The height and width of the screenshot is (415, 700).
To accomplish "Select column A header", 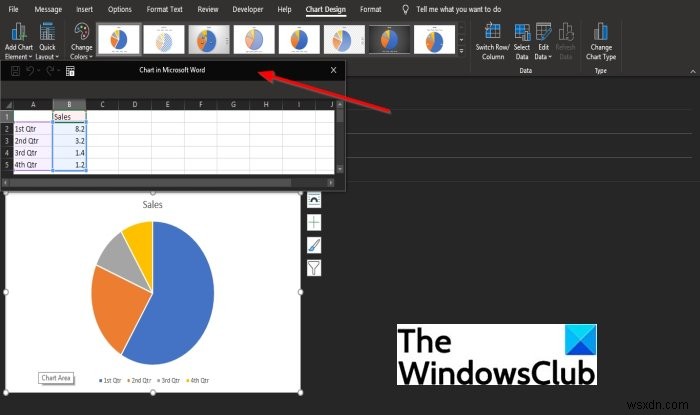I will [x=33, y=104].
